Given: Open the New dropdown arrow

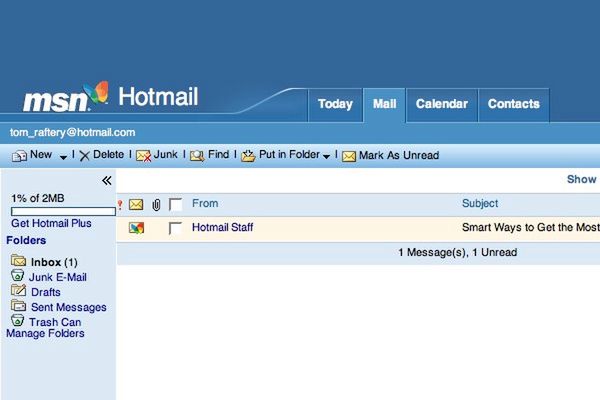Looking at the screenshot, I should click(x=63, y=157).
